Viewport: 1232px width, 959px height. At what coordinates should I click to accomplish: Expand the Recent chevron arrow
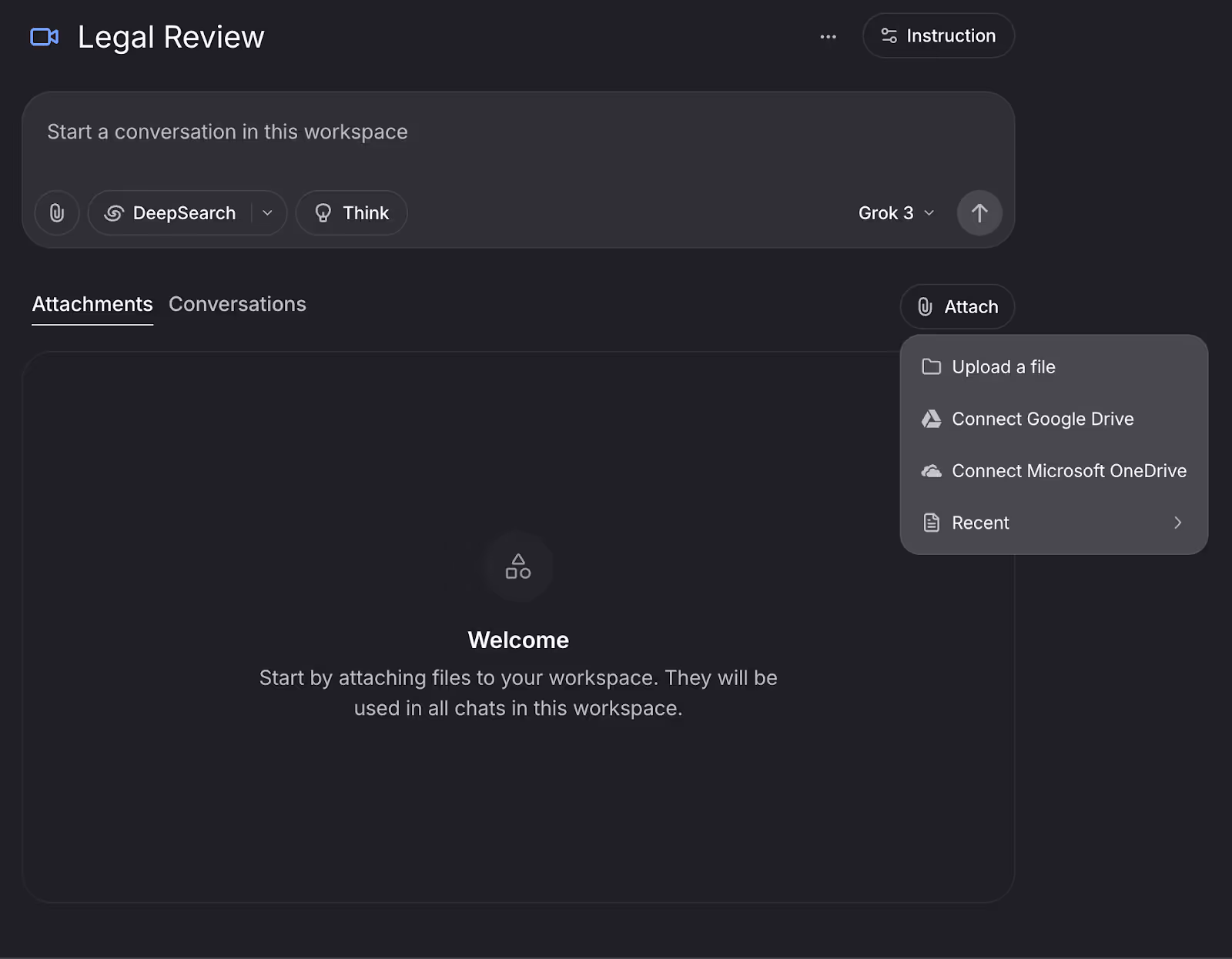point(1177,523)
